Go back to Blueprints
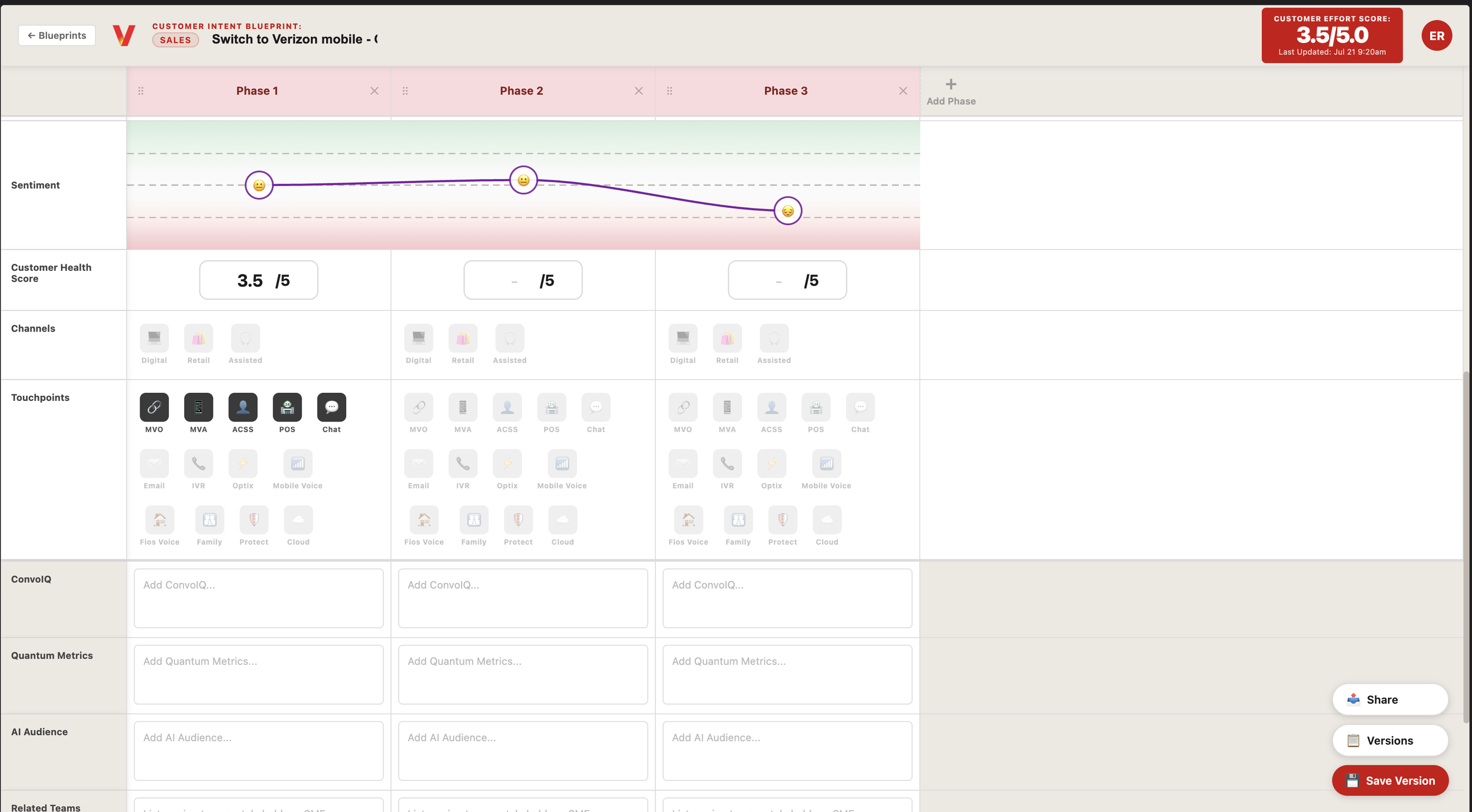This screenshot has width=1472, height=812. [x=57, y=35]
